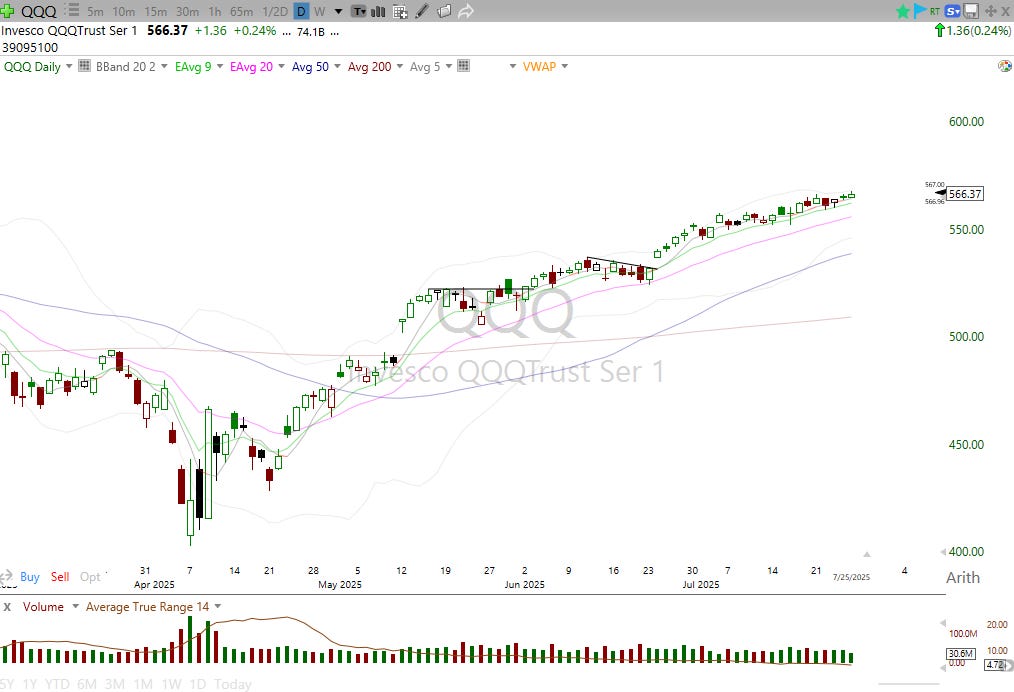Click the 566.37 price label on scale
Viewport: 1014px width, 692px height.
pyautogui.click(x=965, y=193)
